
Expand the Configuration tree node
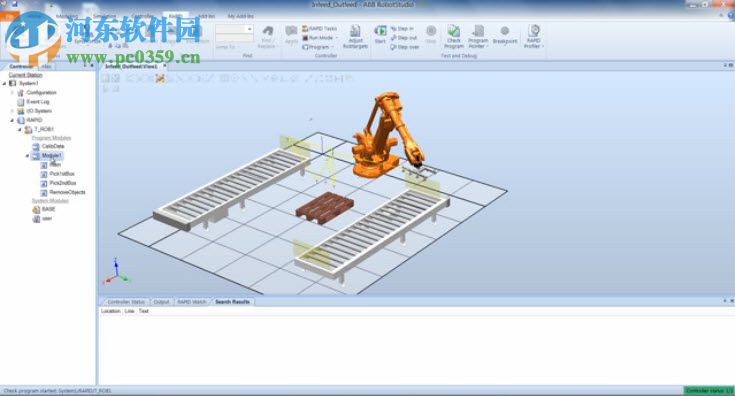[x=12, y=93]
